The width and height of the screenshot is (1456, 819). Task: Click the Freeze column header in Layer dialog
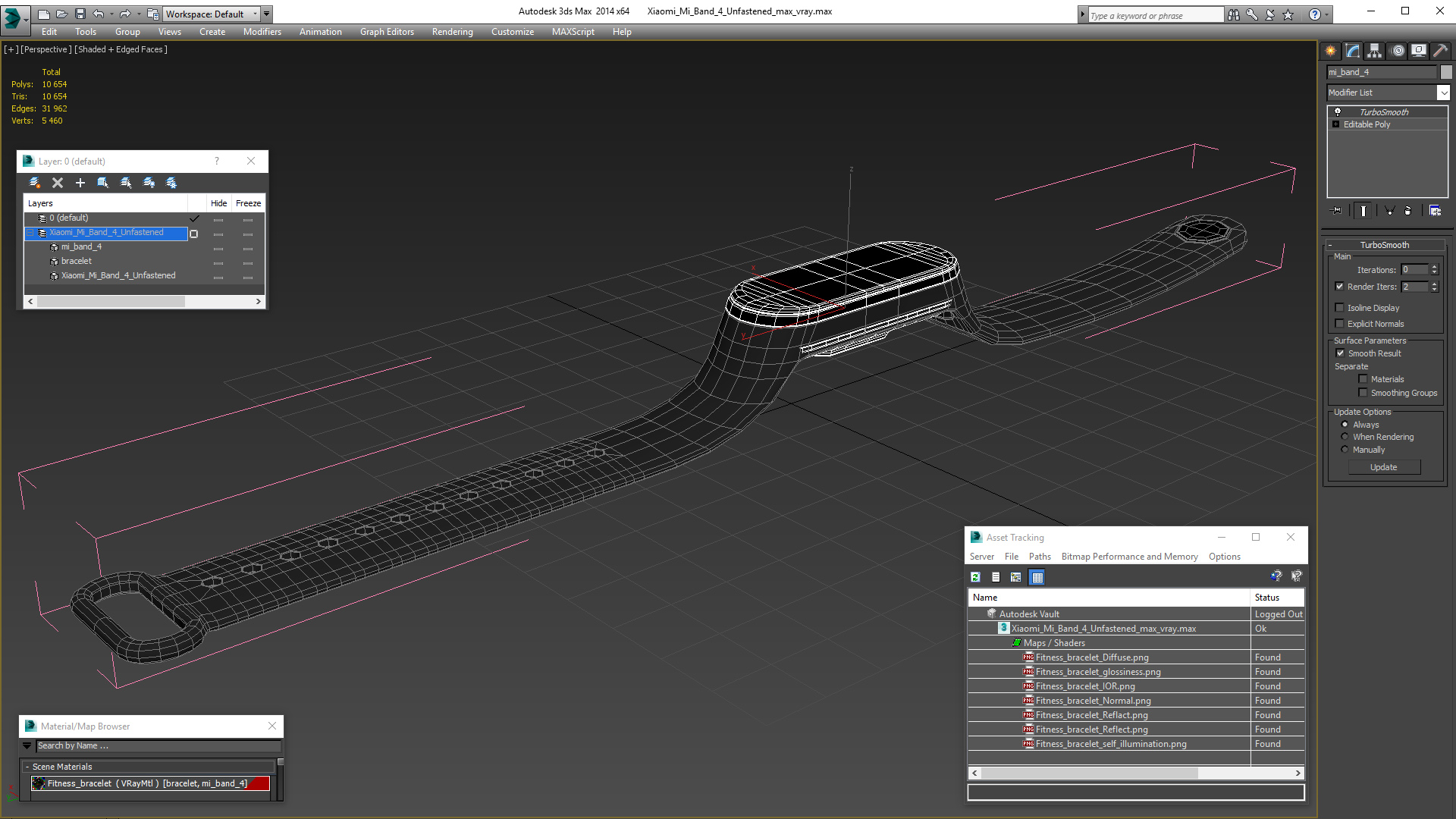tap(248, 203)
